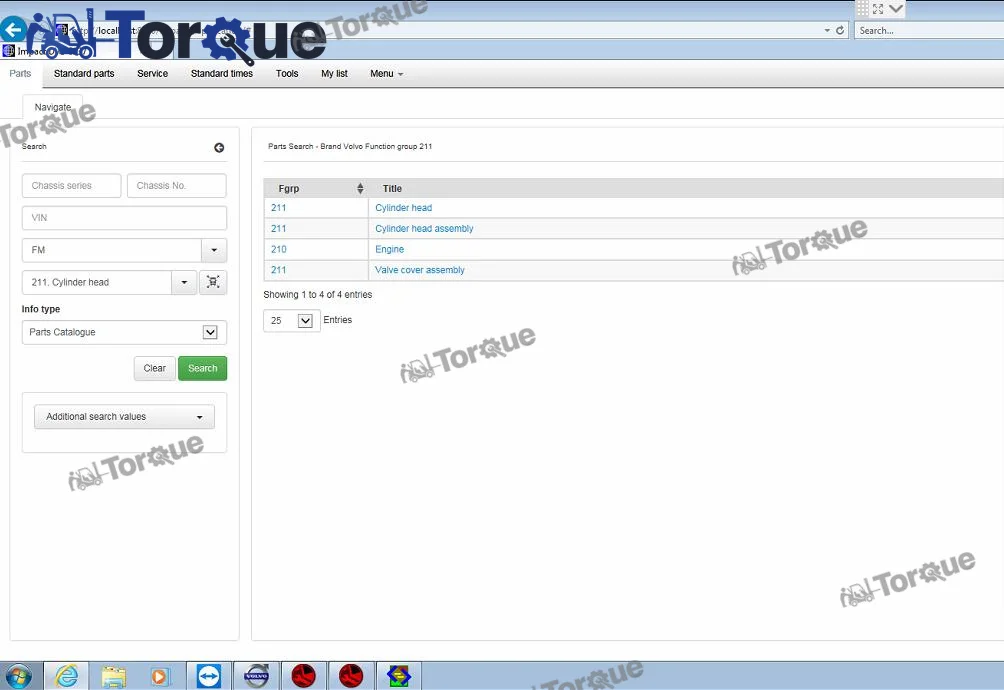Image resolution: width=1004 pixels, height=690 pixels.
Task: Click the chevron down icon at top right
Action: click(x=896, y=9)
